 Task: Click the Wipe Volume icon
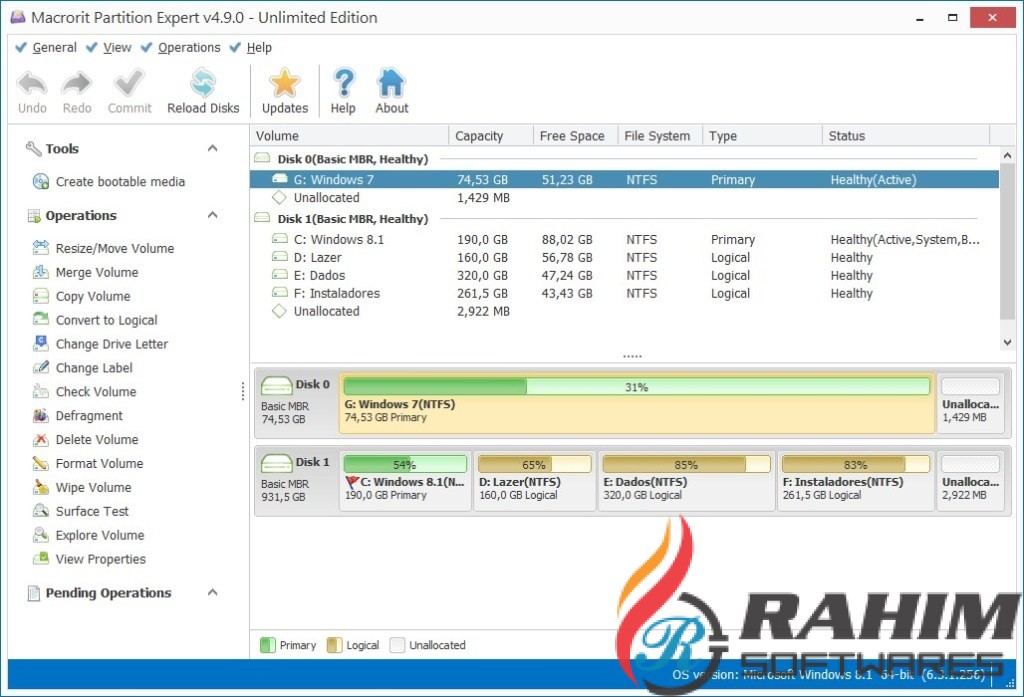pyautogui.click(x=40, y=487)
